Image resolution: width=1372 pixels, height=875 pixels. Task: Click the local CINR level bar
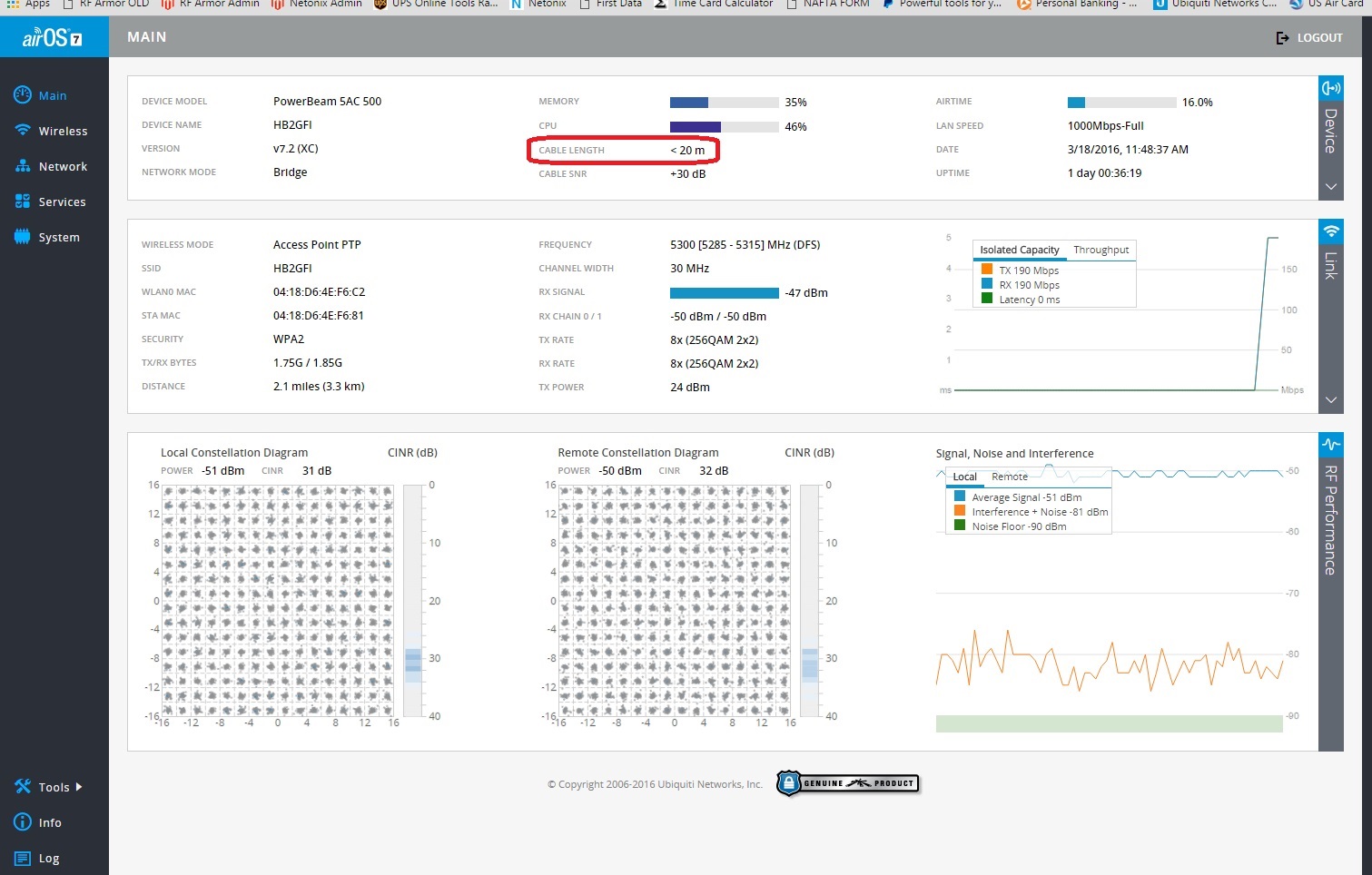click(x=413, y=600)
